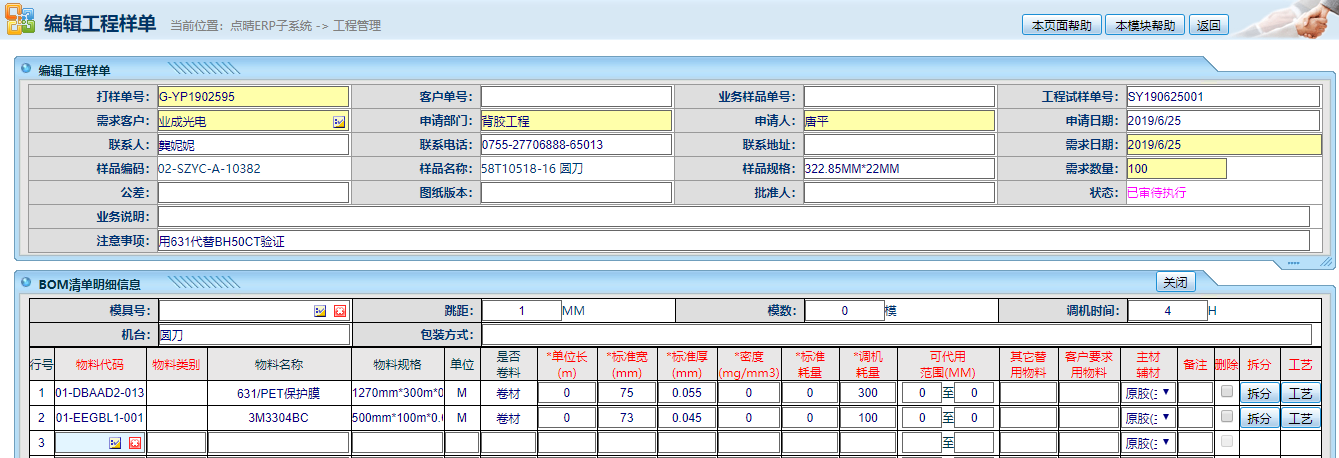Open 主材辅材 dropdown for row 1
This screenshot has height=458, width=1339.
click(1147, 392)
